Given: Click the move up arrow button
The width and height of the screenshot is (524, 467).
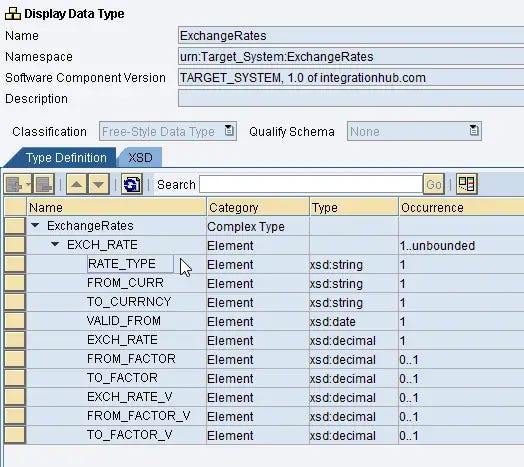Looking at the screenshot, I should tap(77, 184).
